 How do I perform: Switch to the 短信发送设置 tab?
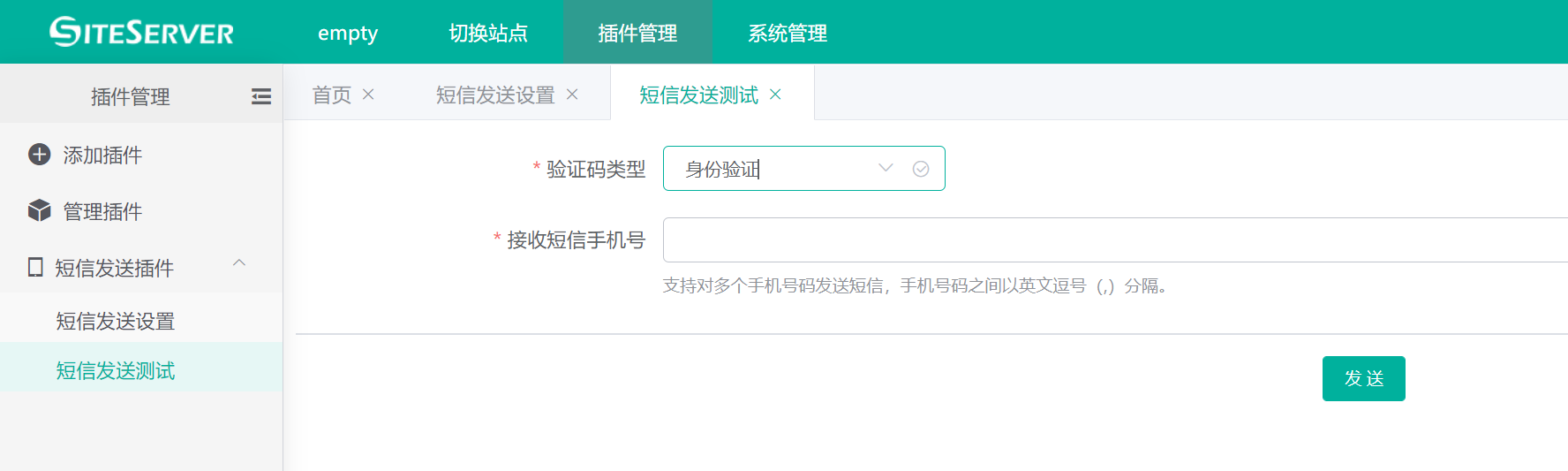(x=494, y=95)
